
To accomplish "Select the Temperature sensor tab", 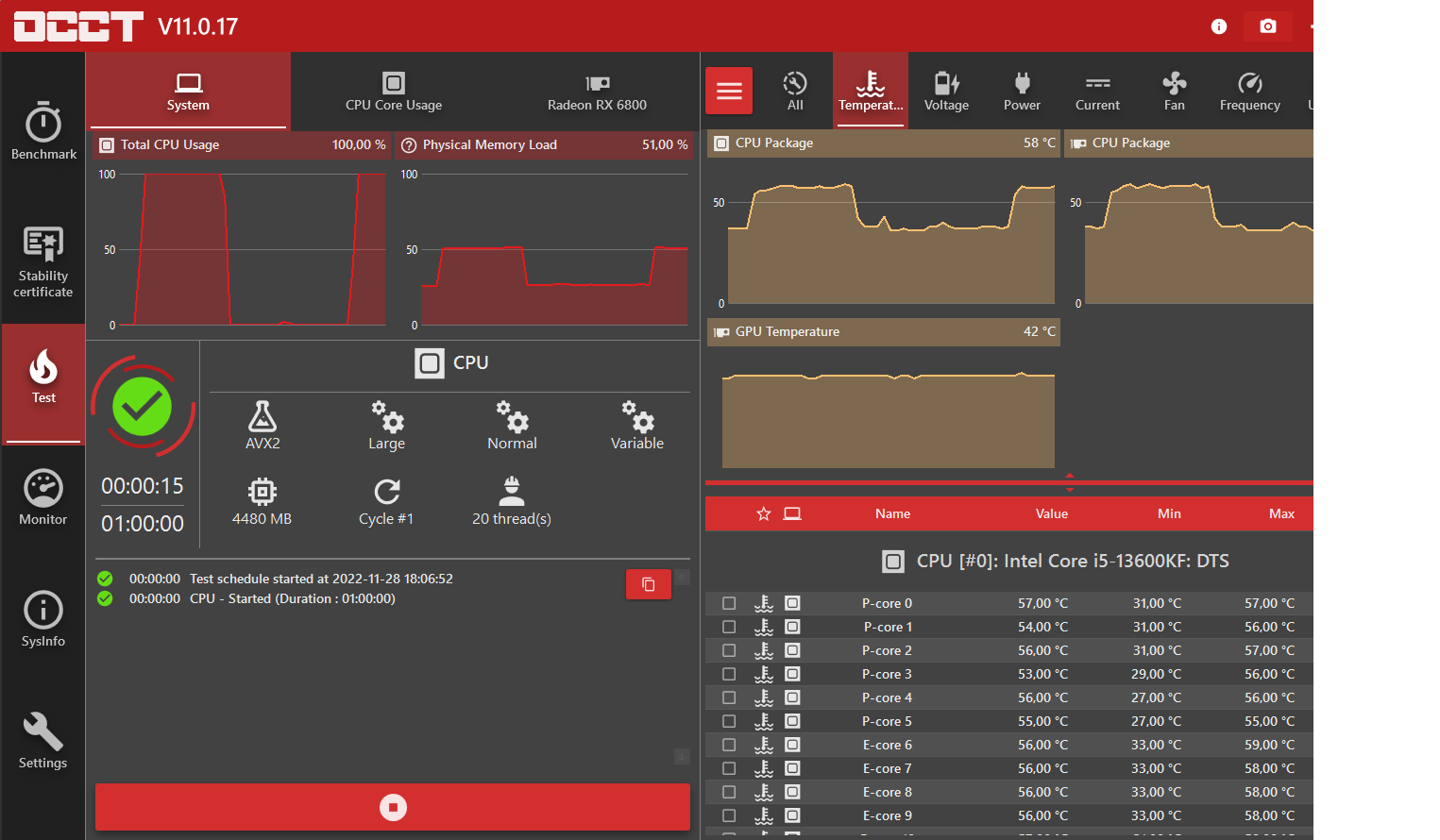I will [x=871, y=92].
